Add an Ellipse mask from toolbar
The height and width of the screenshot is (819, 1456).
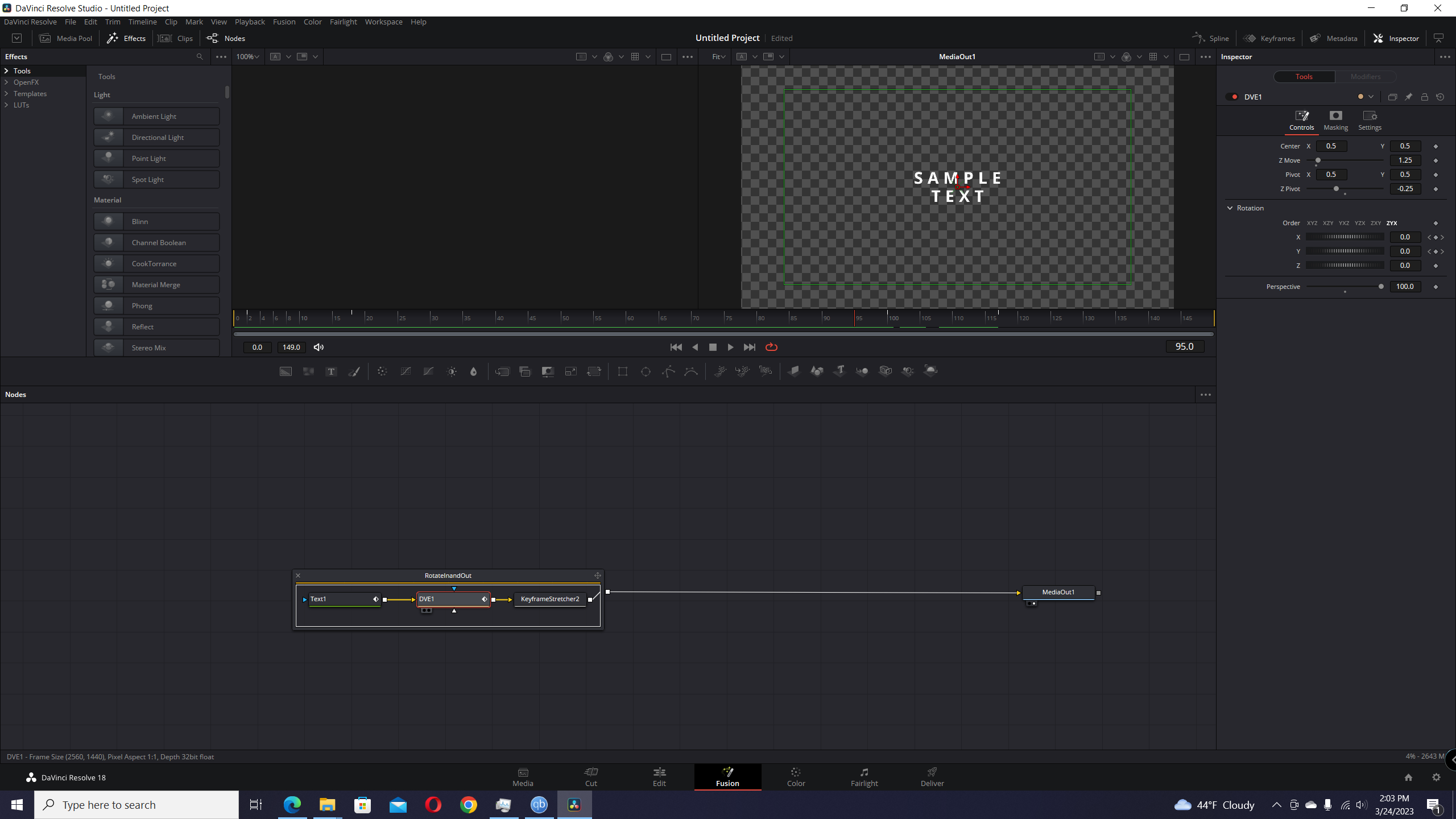click(x=646, y=371)
